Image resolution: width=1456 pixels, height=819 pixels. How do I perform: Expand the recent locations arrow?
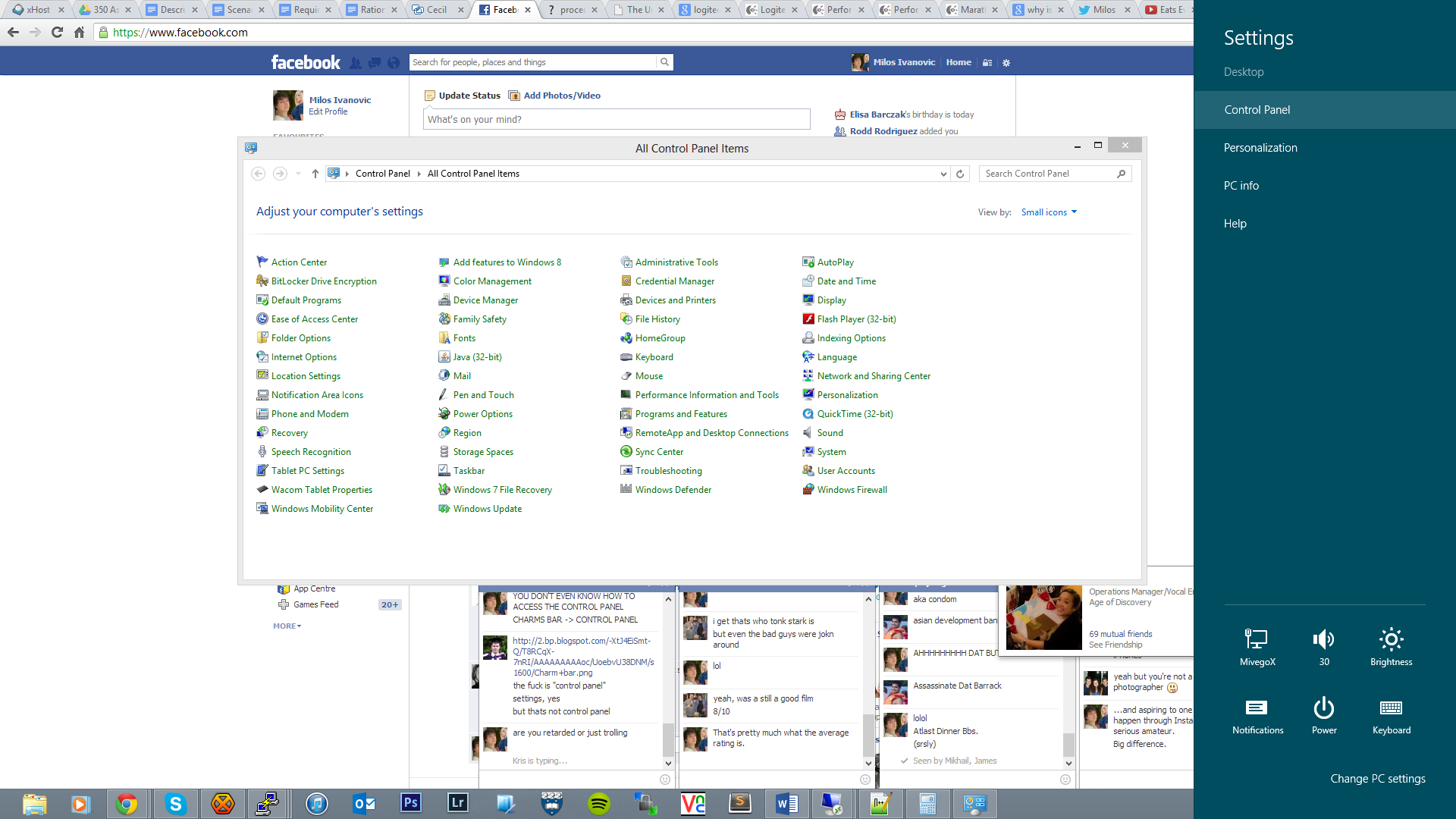pyautogui.click(x=298, y=174)
